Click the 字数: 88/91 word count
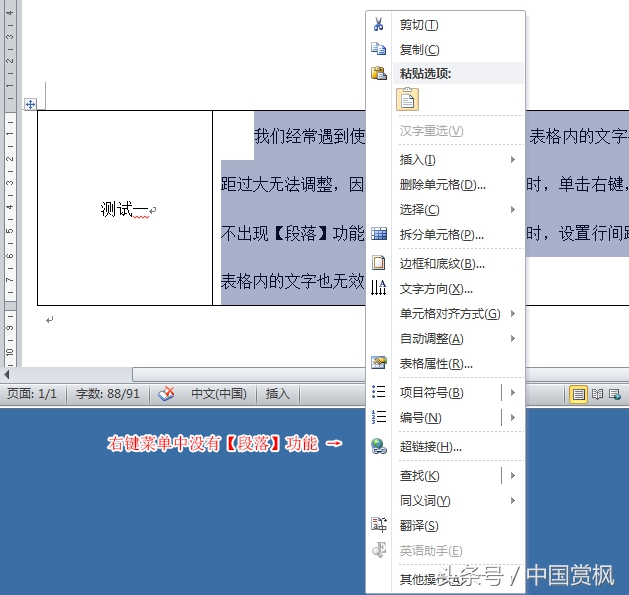This screenshot has height=595, width=629. (108, 394)
